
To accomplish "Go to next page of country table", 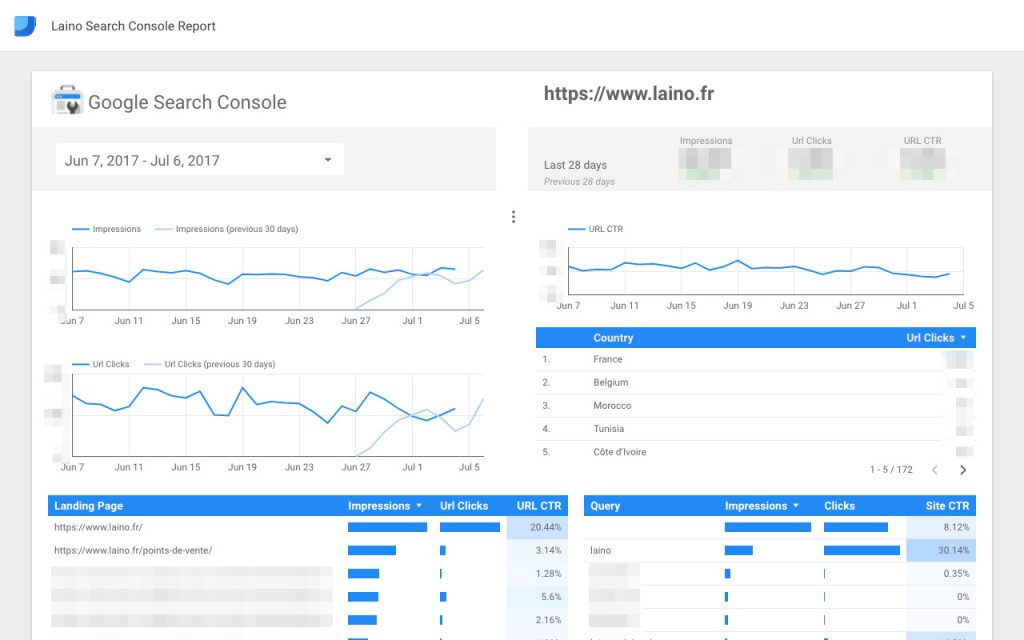I will click(963, 470).
